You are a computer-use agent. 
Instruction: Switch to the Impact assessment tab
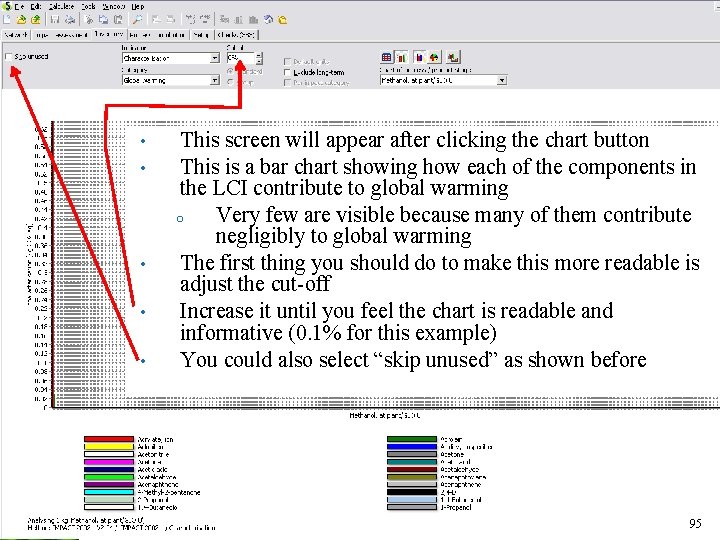click(61, 34)
